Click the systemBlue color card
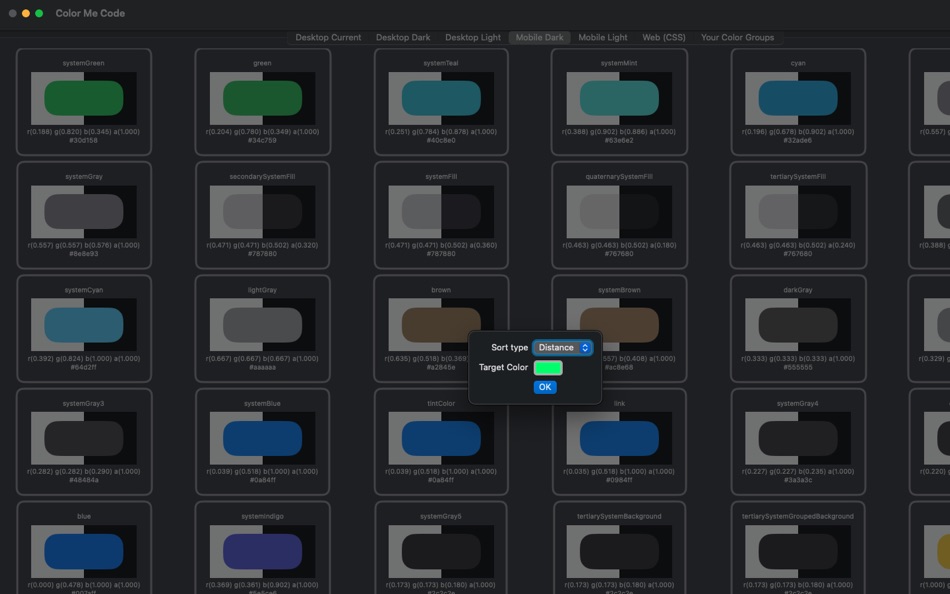The width and height of the screenshot is (950, 594). (x=262, y=438)
